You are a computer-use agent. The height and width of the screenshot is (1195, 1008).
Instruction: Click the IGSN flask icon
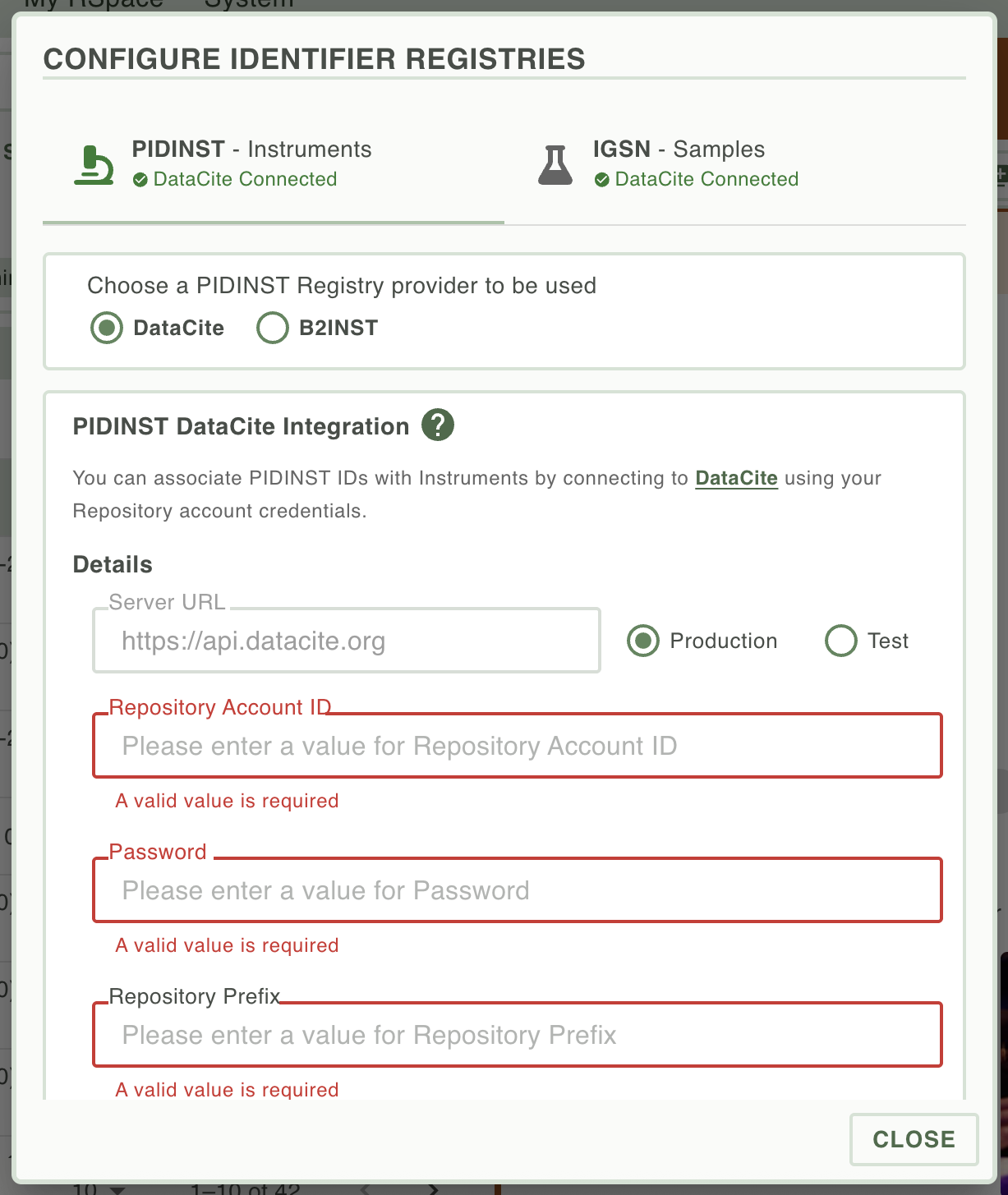pos(555,165)
